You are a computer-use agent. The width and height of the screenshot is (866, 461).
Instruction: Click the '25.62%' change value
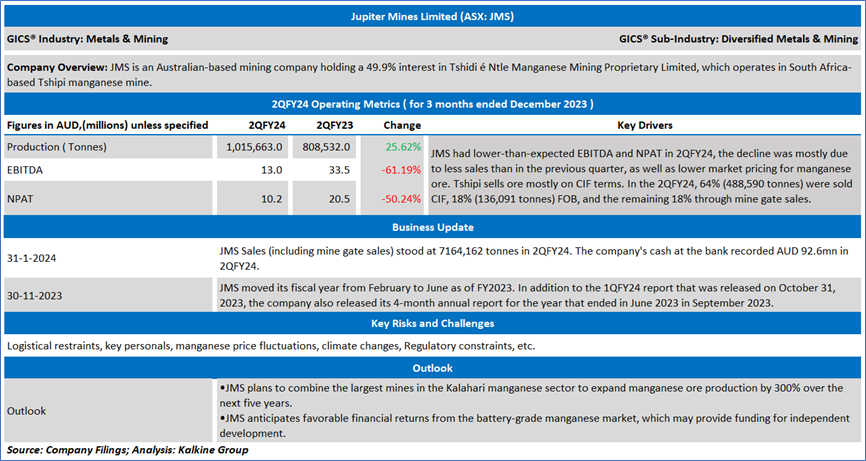[x=404, y=147]
